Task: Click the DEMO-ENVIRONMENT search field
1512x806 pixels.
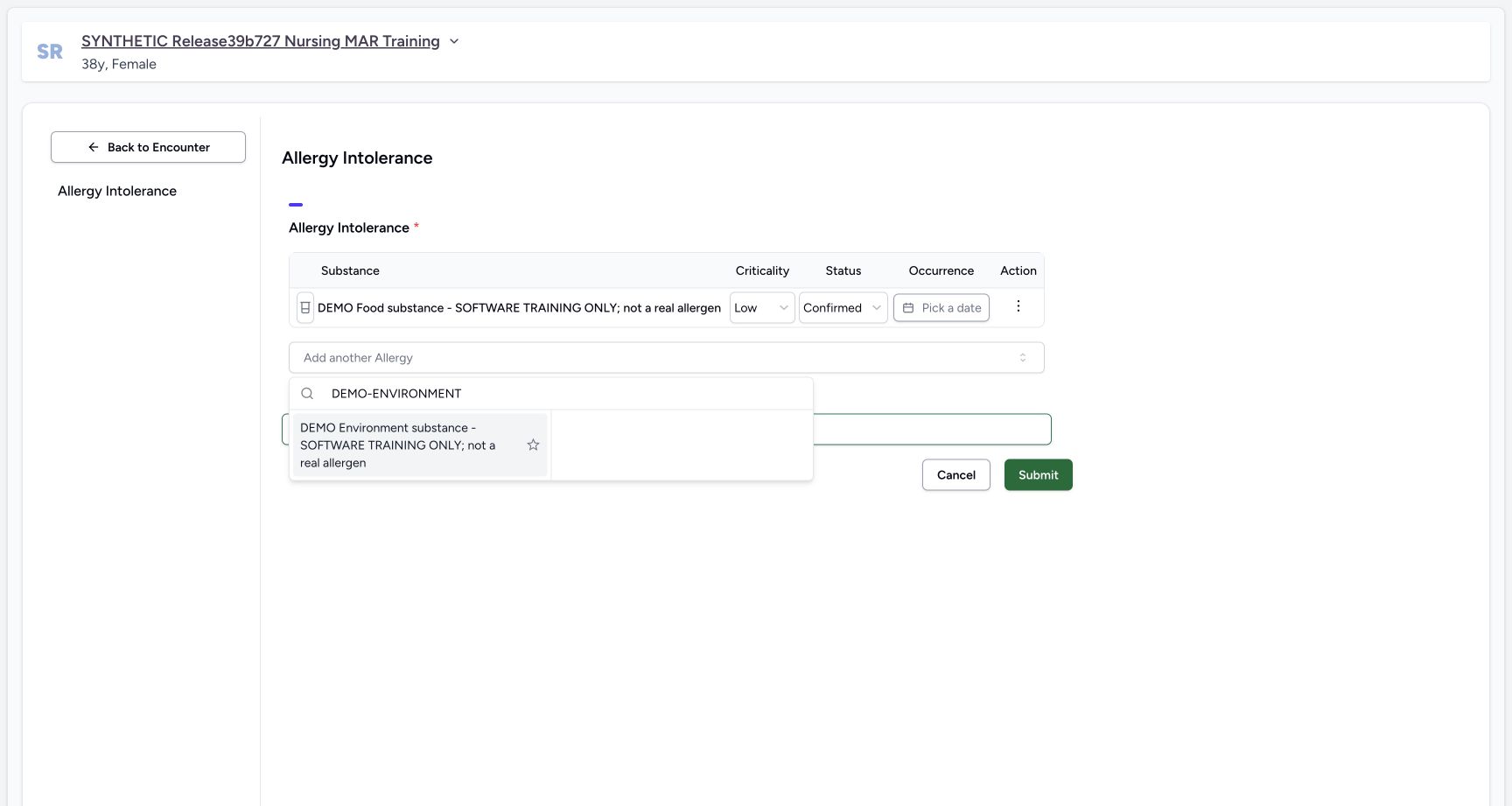Action: [567, 394]
